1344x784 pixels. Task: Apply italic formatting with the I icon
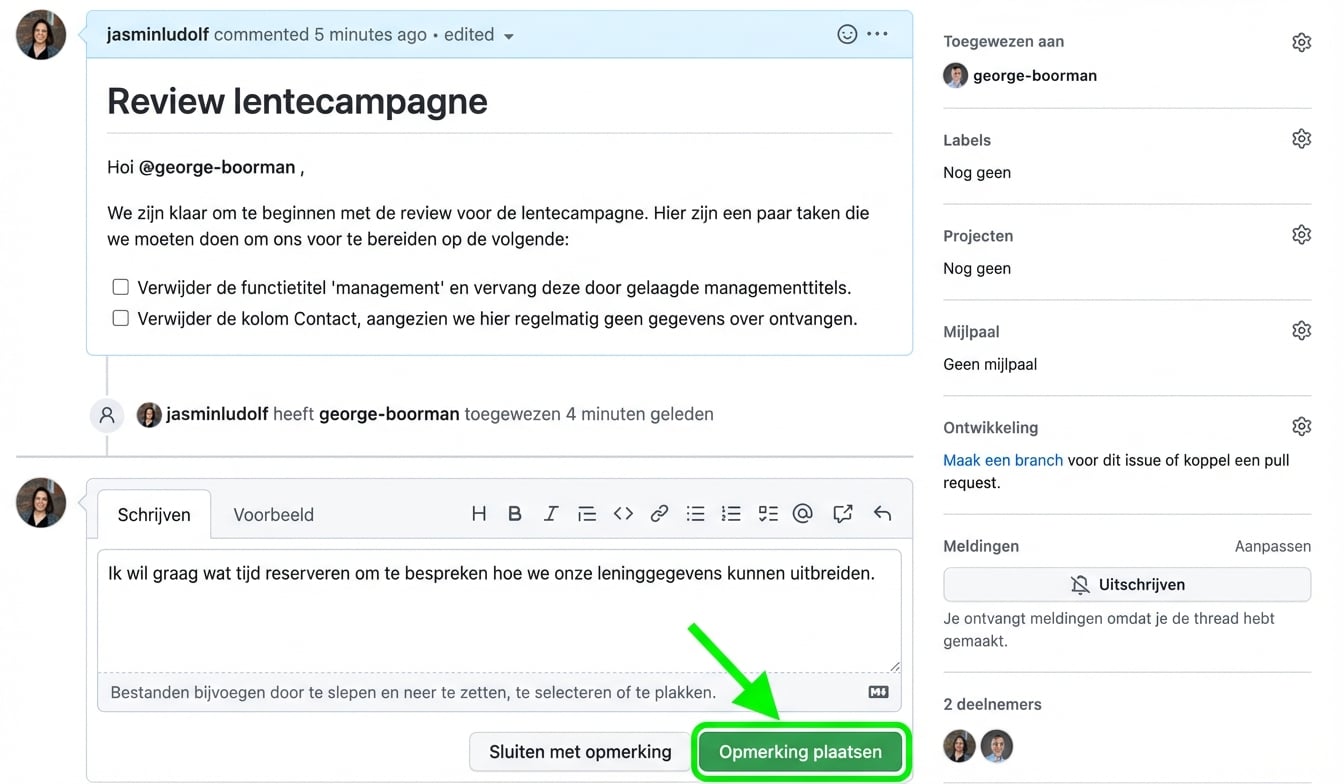(x=550, y=513)
